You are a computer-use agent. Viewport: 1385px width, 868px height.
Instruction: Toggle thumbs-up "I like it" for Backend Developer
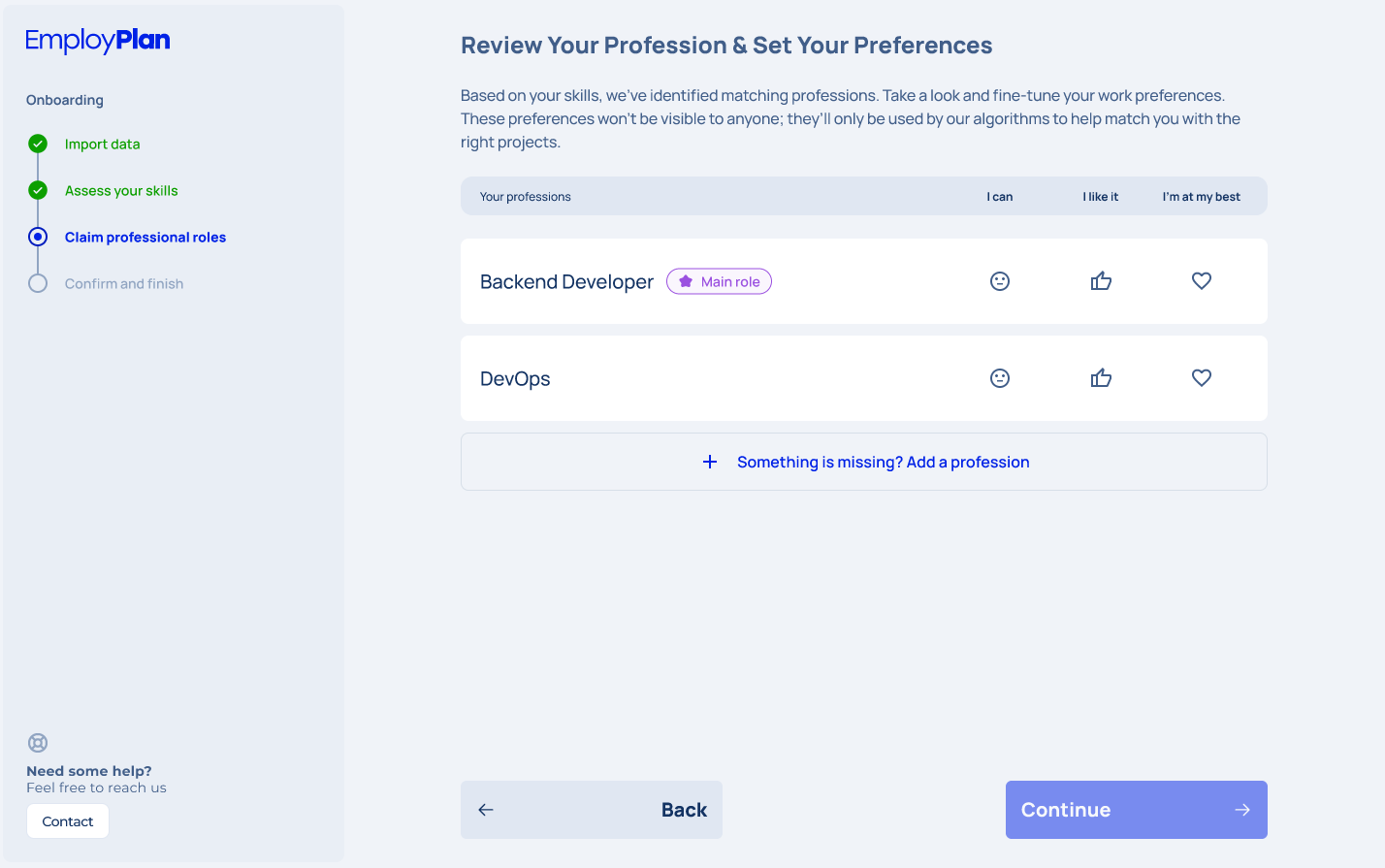1101,281
